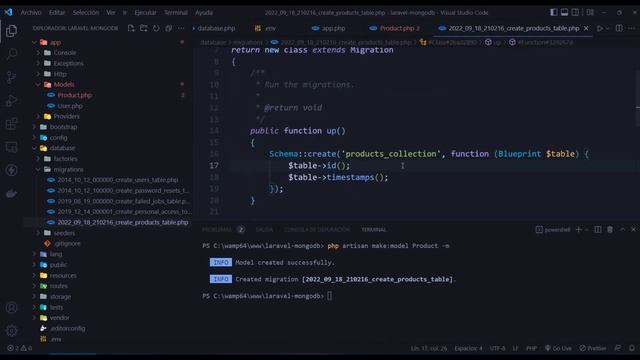Open the Archivo menu
This screenshot has width=640, height=360.
click(31, 12)
